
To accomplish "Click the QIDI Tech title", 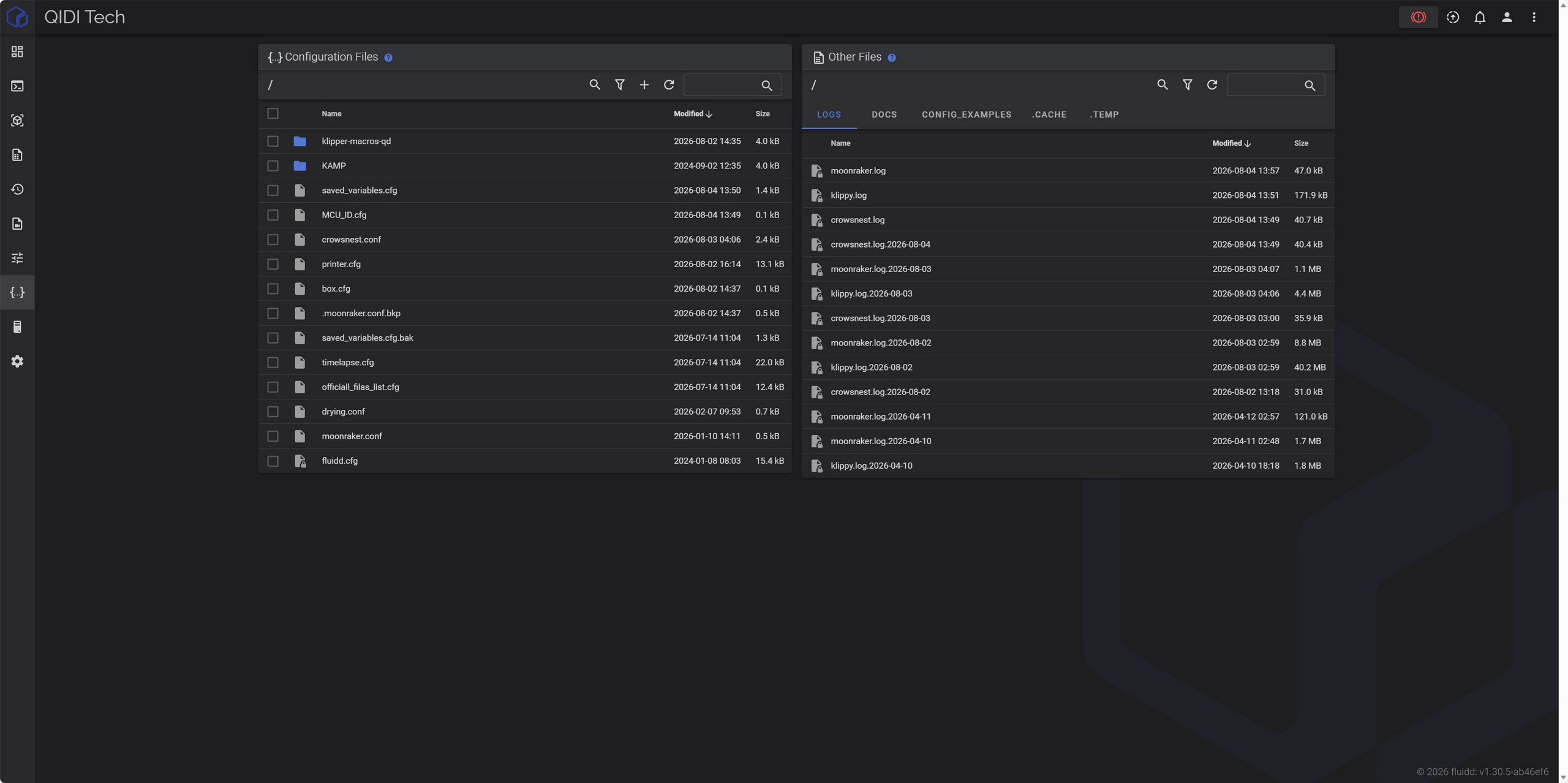I will [x=85, y=17].
